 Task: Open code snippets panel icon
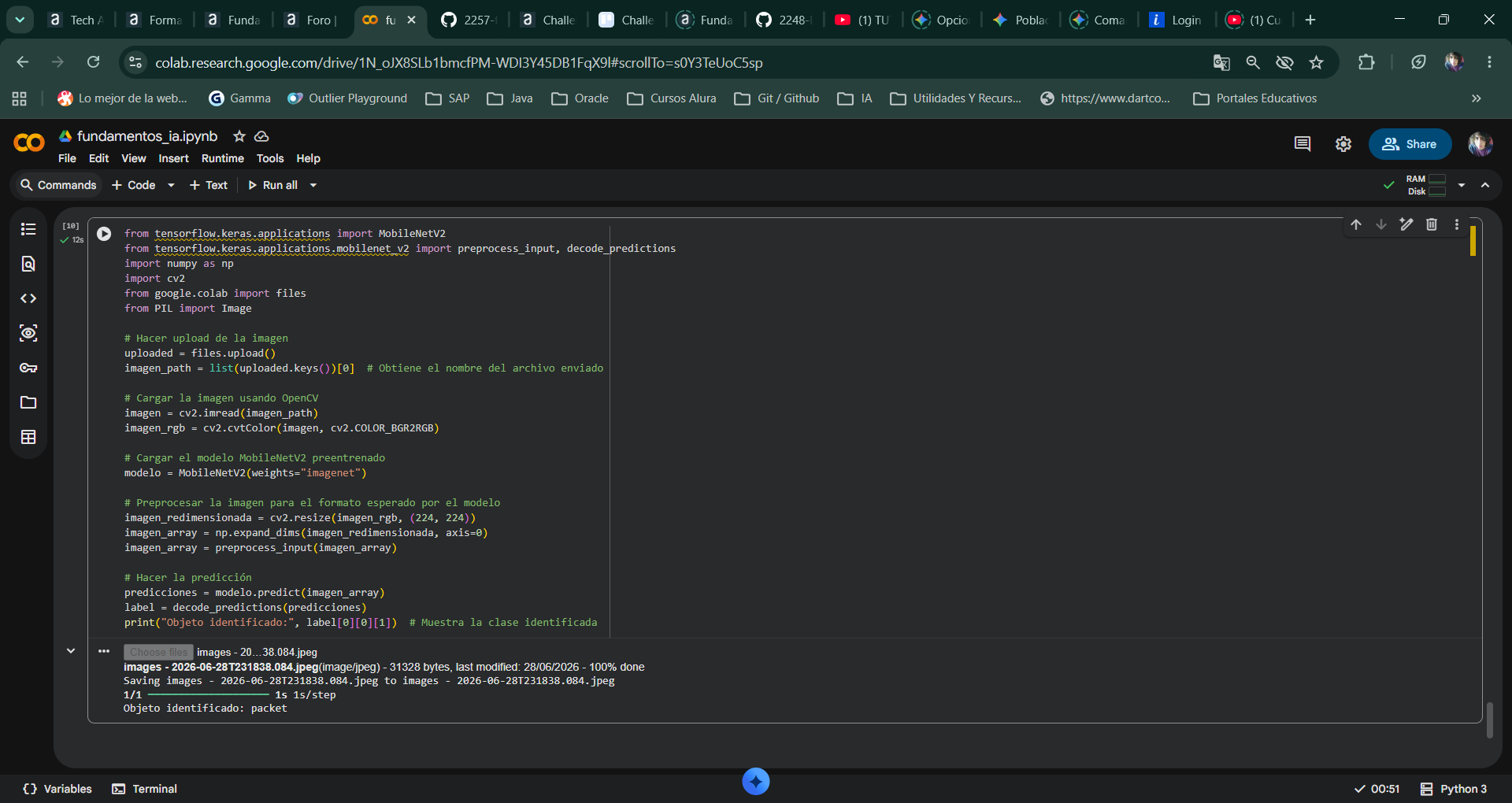28,298
